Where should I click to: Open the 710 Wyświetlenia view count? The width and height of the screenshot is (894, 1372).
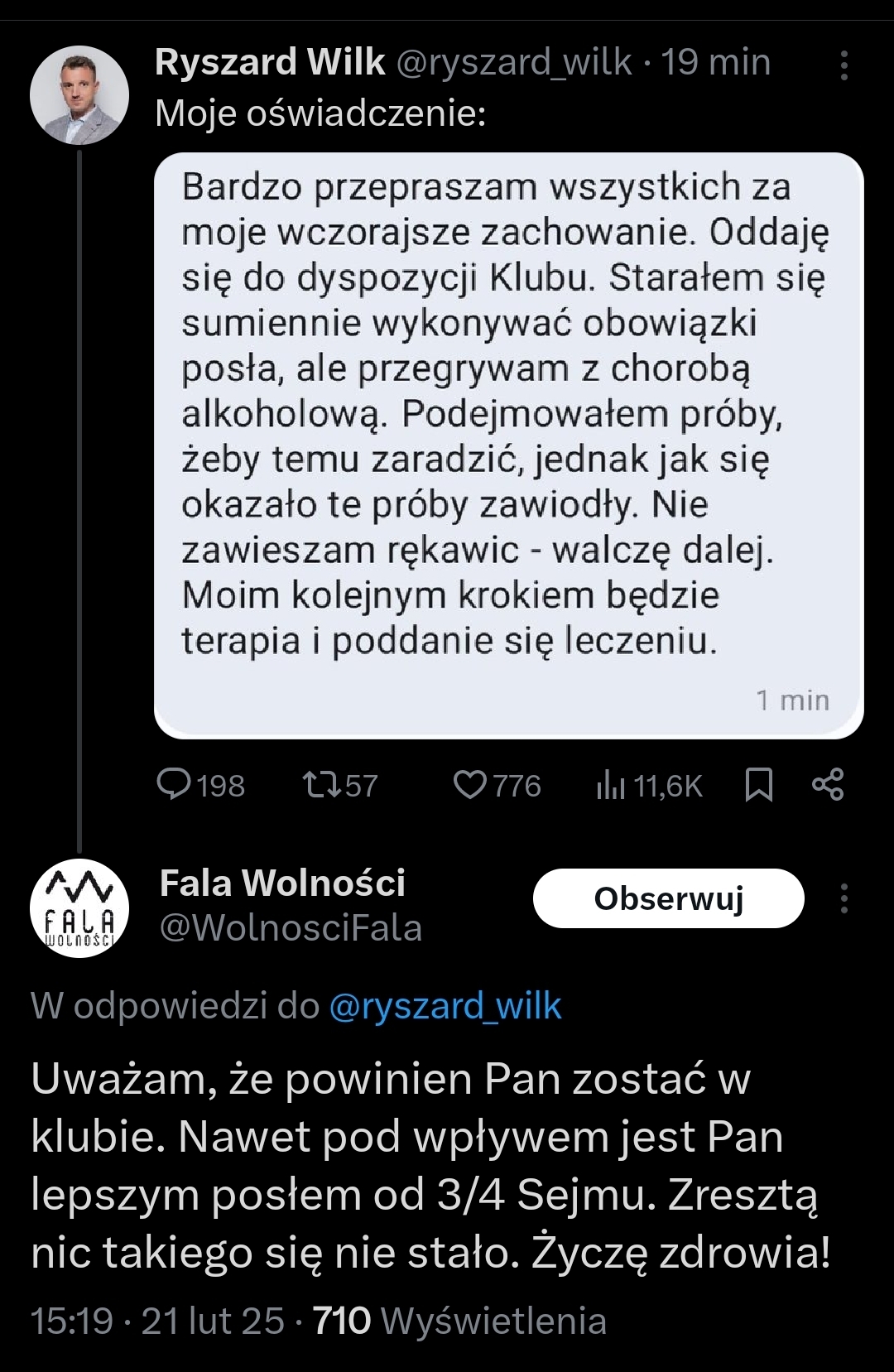(x=459, y=1321)
